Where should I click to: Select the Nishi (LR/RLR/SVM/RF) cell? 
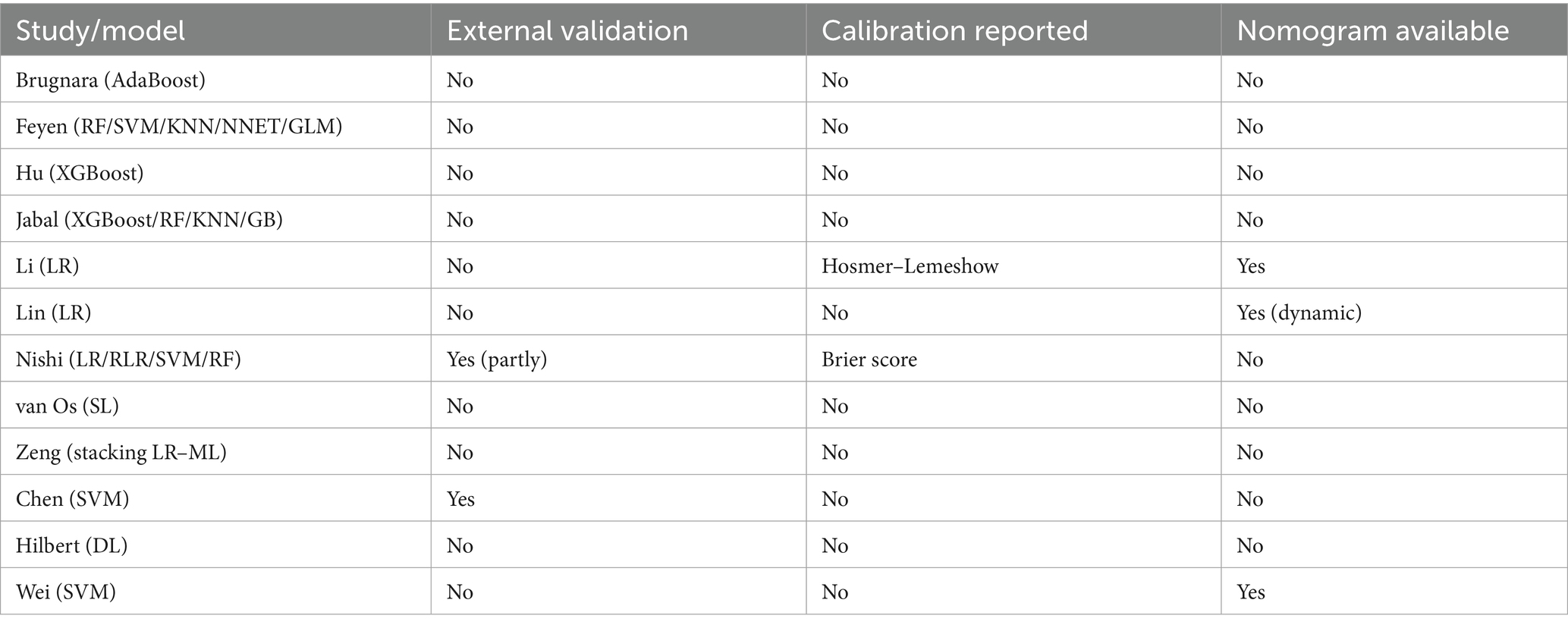click(128, 359)
